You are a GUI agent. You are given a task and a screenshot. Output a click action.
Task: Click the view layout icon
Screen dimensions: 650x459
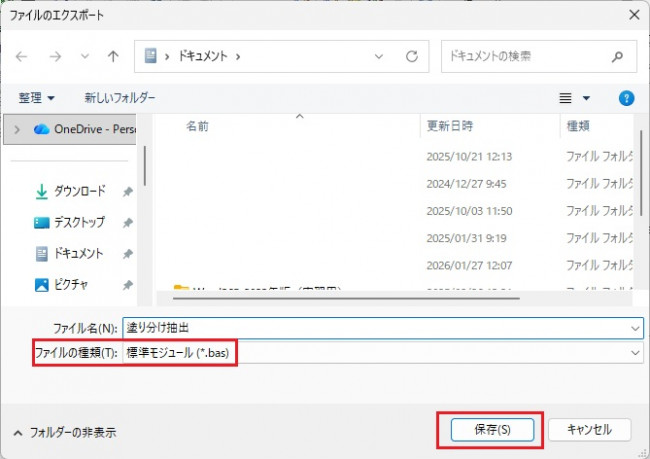[566, 98]
